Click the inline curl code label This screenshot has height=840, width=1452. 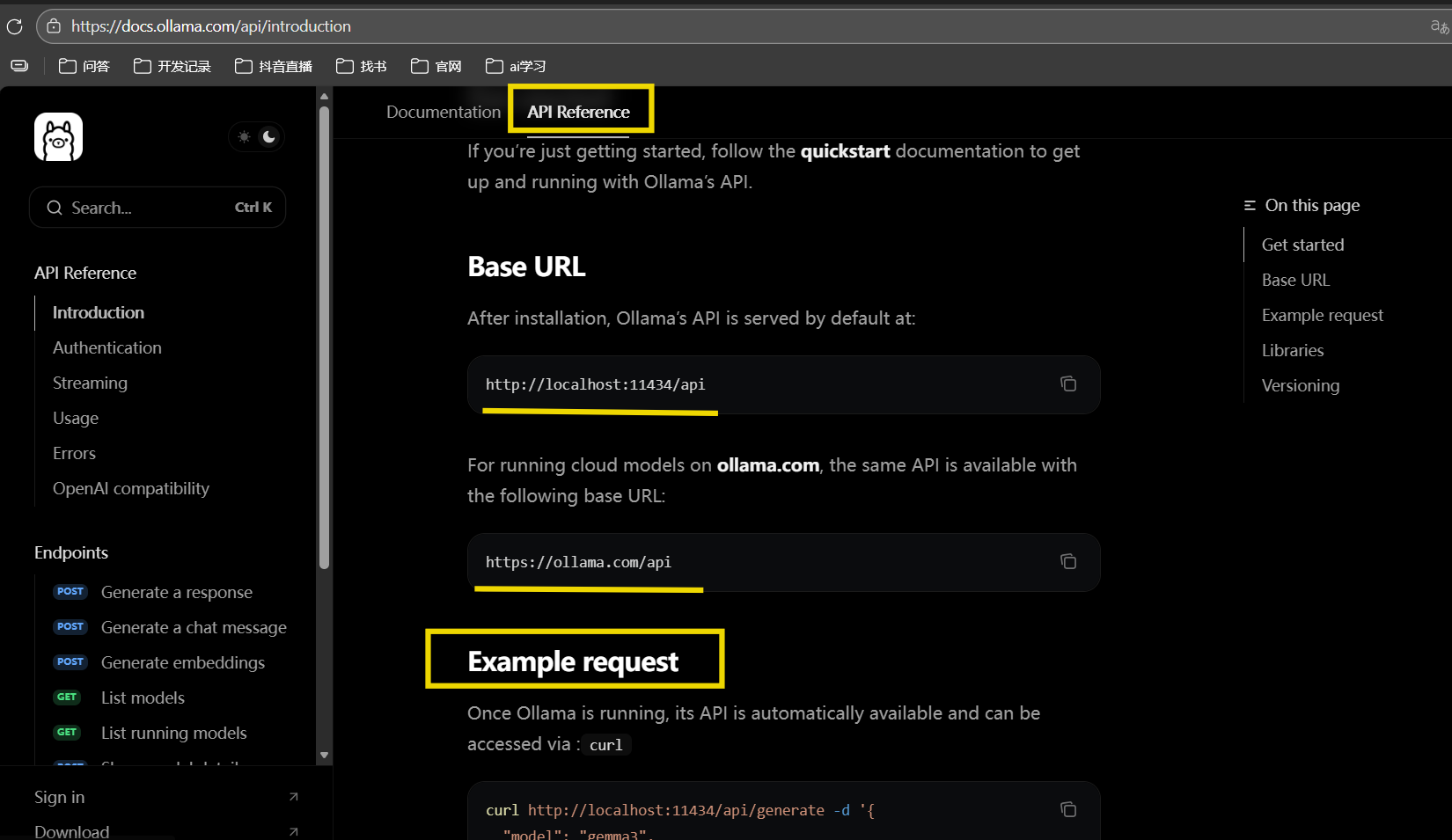tap(606, 745)
